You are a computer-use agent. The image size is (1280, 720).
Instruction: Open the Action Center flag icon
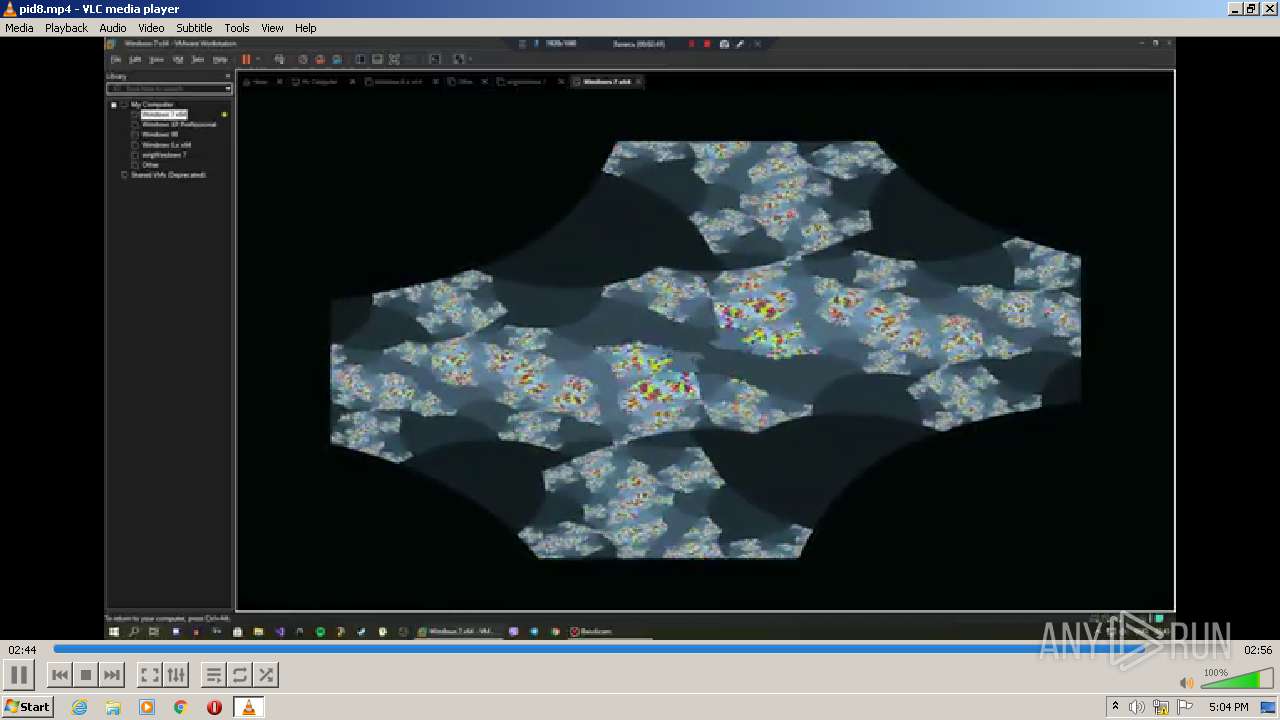point(1185,707)
